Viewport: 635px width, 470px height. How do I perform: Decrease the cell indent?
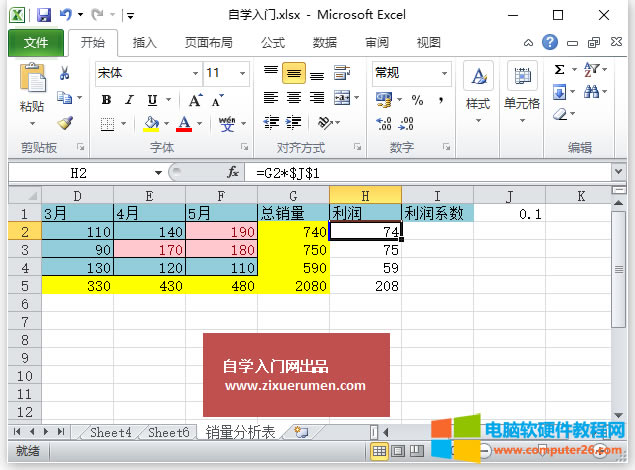point(271,122)
